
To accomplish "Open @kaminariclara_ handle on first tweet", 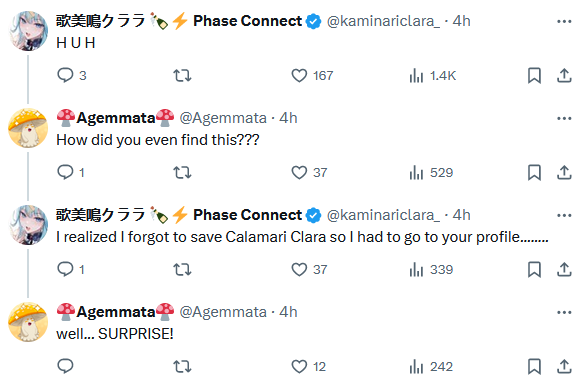I will click(x=383, y=21).
